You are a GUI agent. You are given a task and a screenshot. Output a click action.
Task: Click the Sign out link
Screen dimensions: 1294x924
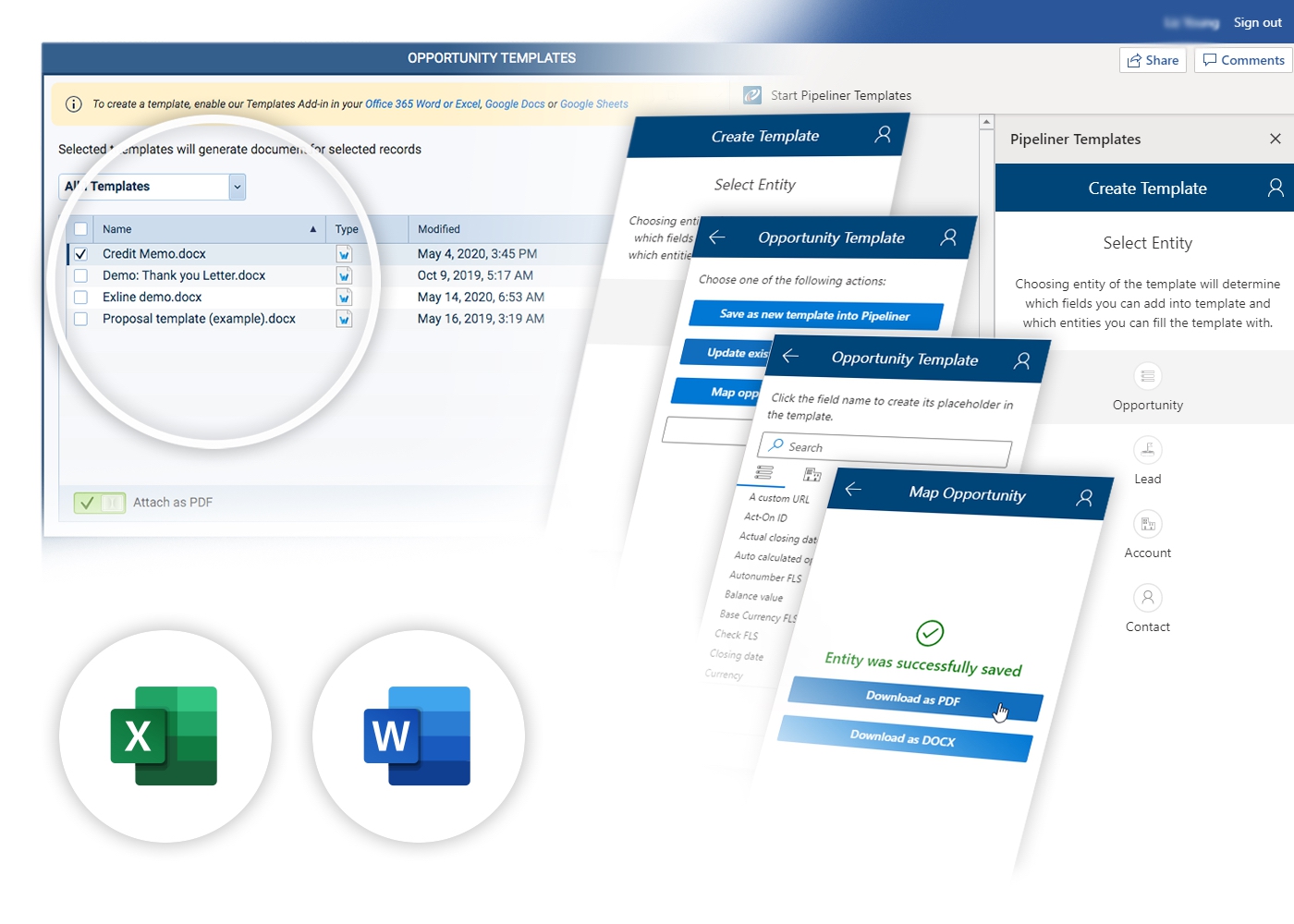point(1257,22)
